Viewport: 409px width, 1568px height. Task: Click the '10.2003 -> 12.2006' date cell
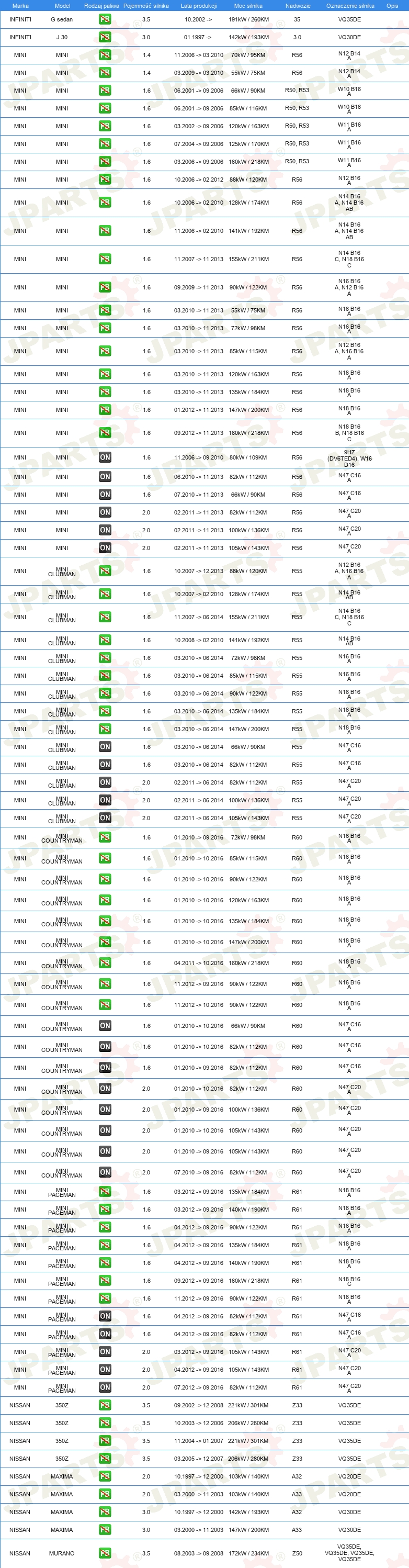tap(198, 1423)
